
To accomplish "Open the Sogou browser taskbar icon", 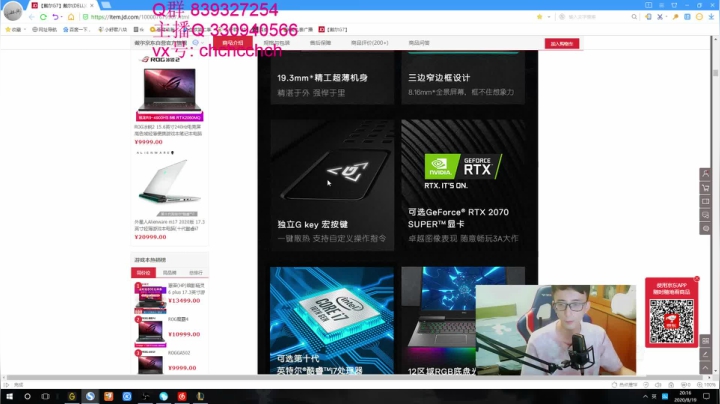I will tap(90, 396).
